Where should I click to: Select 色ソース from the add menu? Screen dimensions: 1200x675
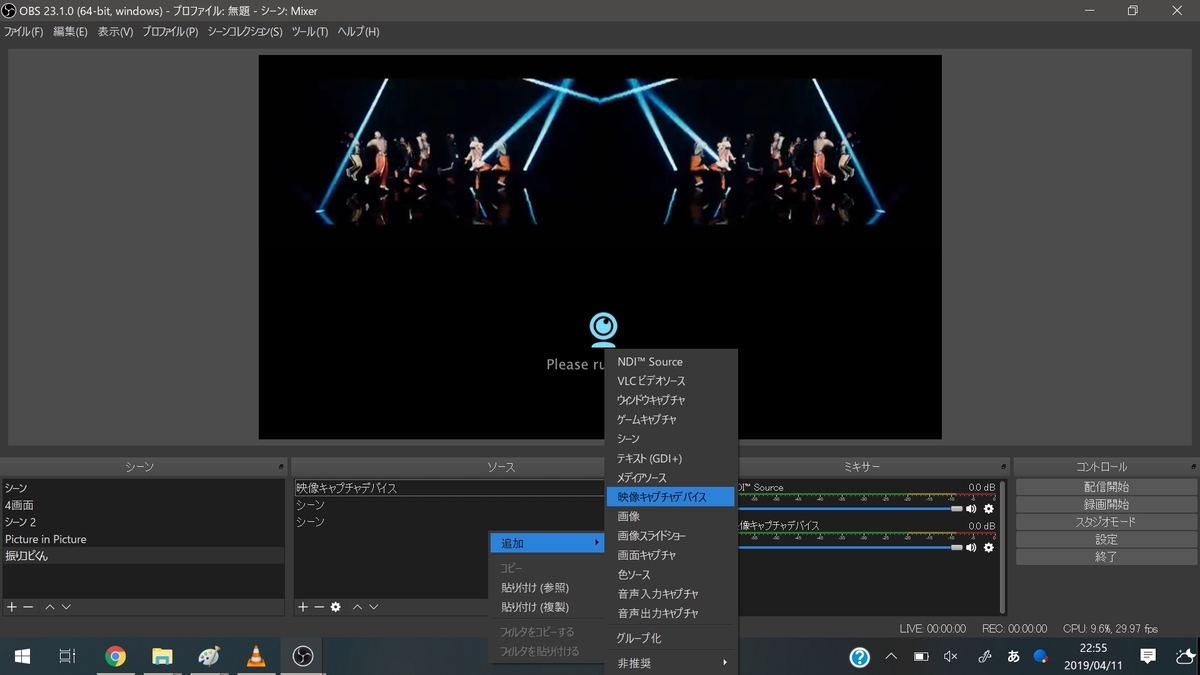[x=670, y=575]
